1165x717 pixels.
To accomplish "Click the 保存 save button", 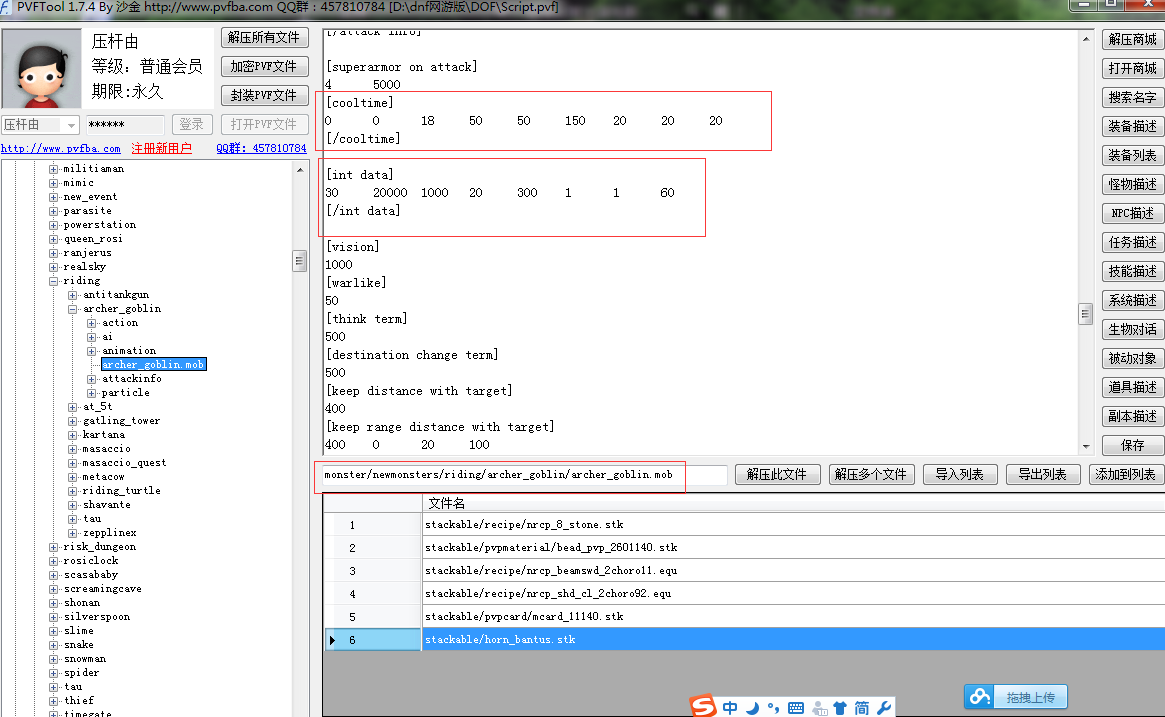I will pos(1132,445).
